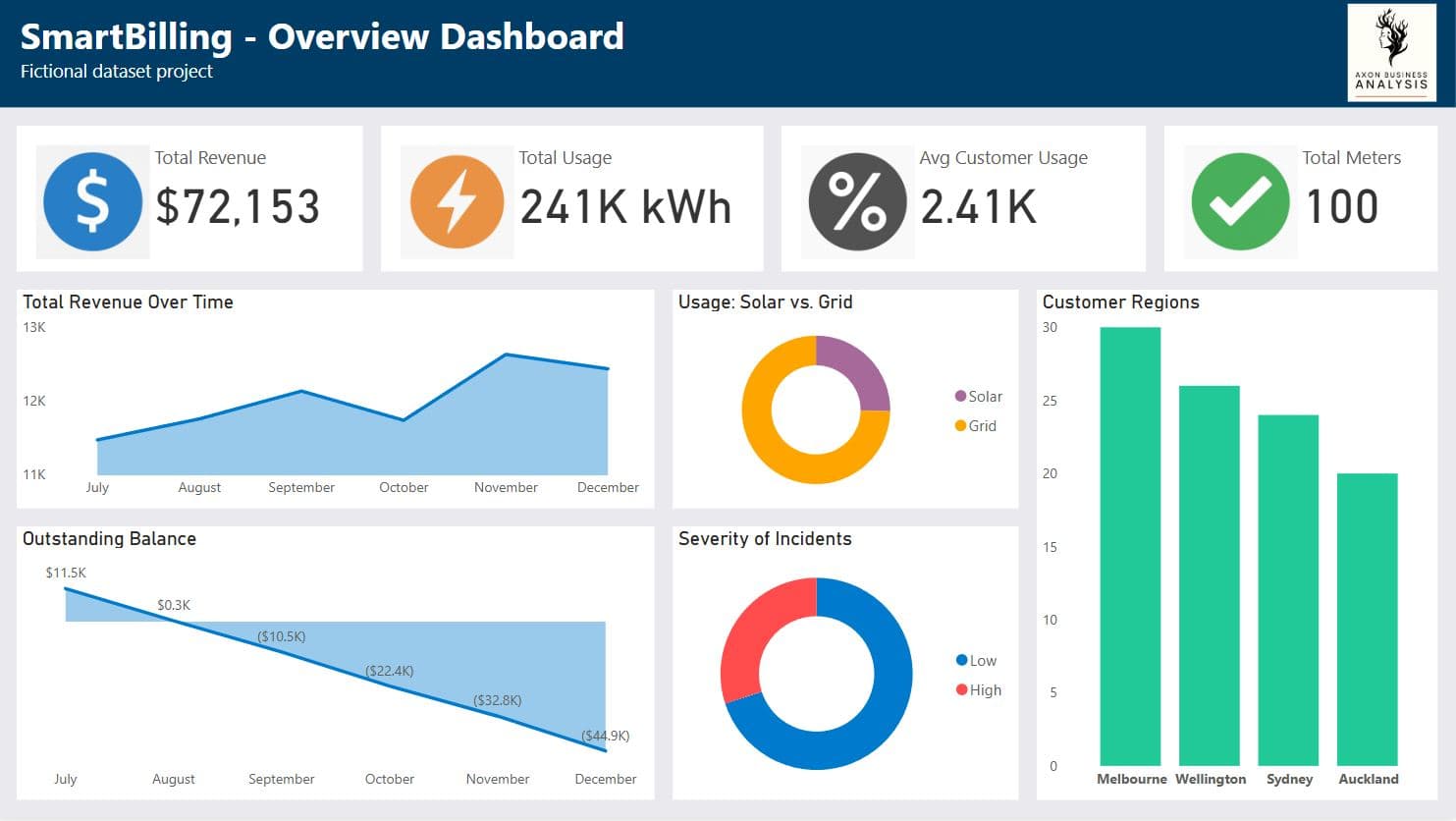Click October on the revenue chart axis

pos(404,487)
